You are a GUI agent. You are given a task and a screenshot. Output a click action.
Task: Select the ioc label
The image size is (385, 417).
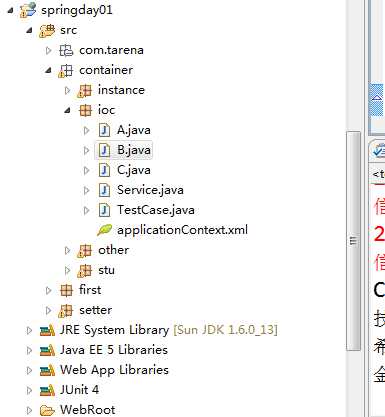point(106,110)
